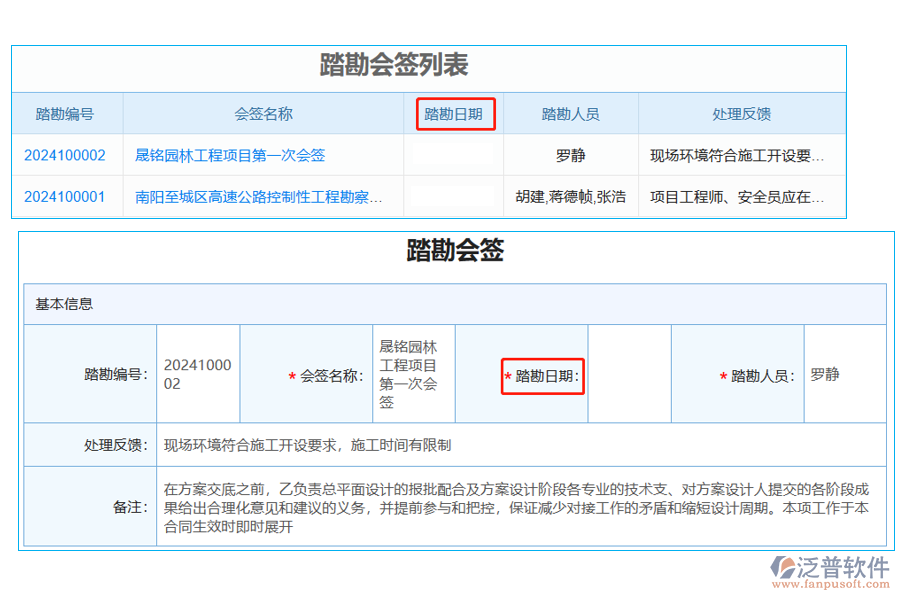Click feedback cell starting 现场环境符合施工
This screenshot has width=900, height=600.
click(x=737, y=155)
